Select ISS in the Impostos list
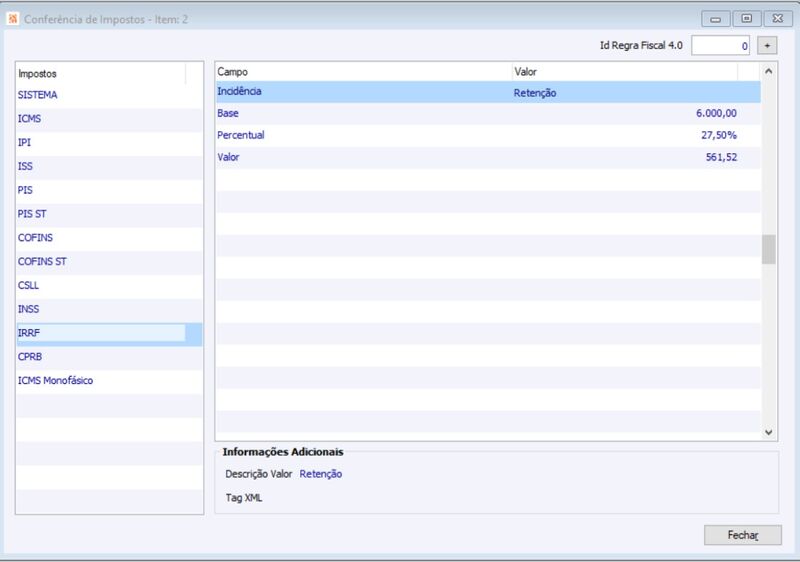The width and height of the screenshot is (800, 562). coord(109,166)
